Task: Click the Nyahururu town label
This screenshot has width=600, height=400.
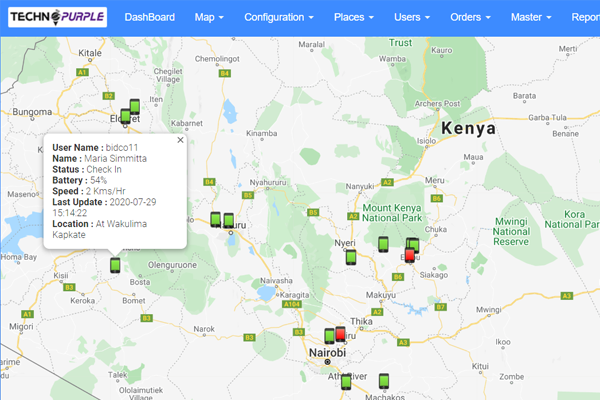Action: pos(268,183)
